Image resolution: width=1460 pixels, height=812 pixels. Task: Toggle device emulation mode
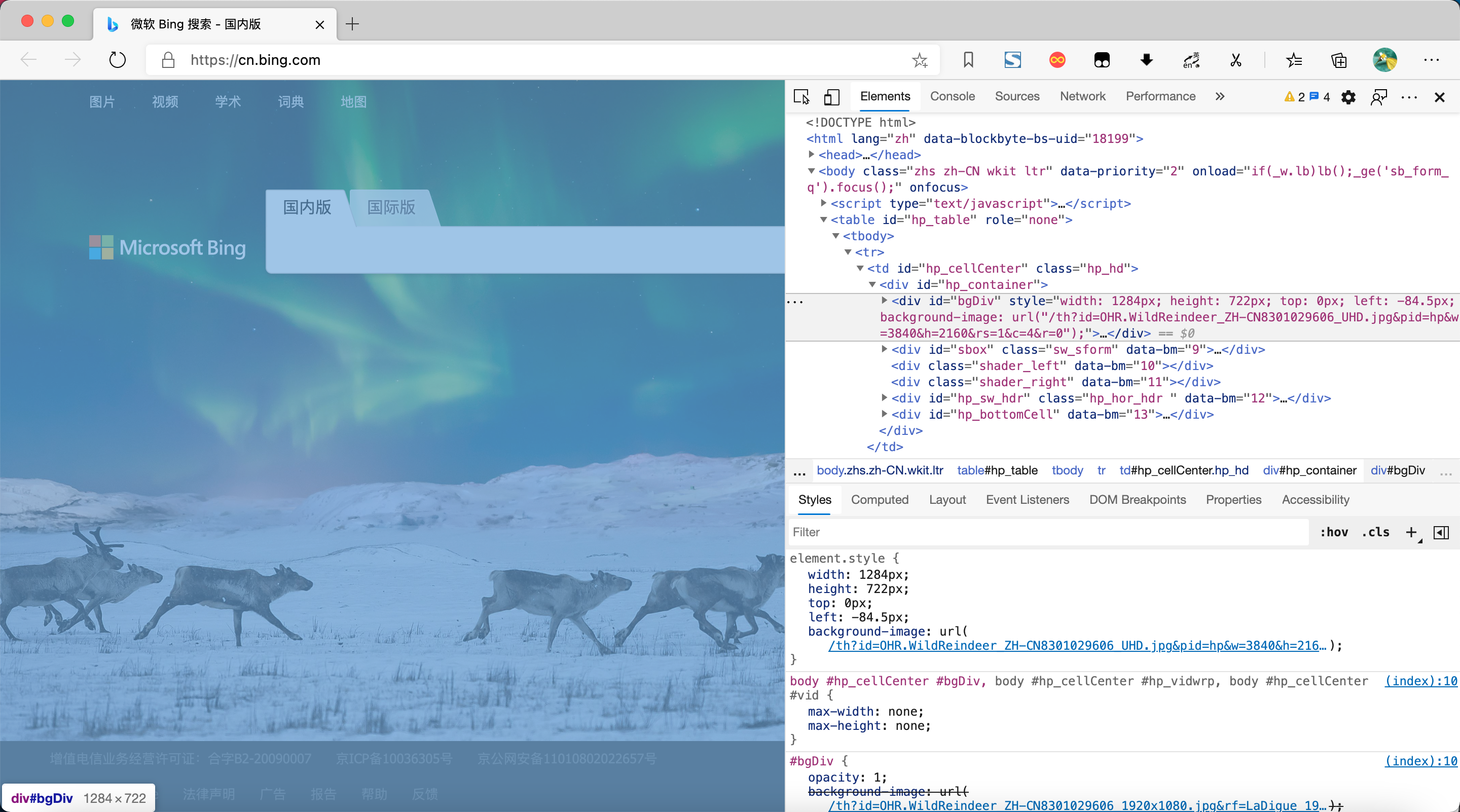(x=831, y=97)
